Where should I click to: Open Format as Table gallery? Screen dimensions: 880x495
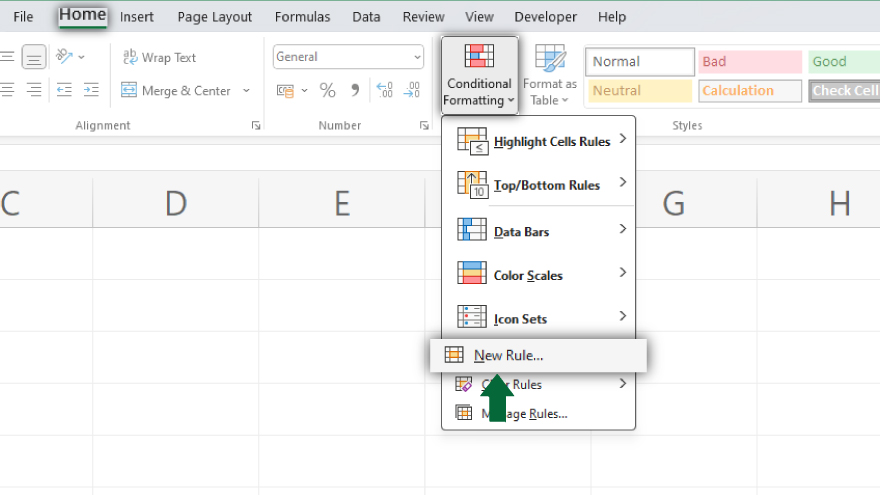pyautogui.click(x=550, y=75)
